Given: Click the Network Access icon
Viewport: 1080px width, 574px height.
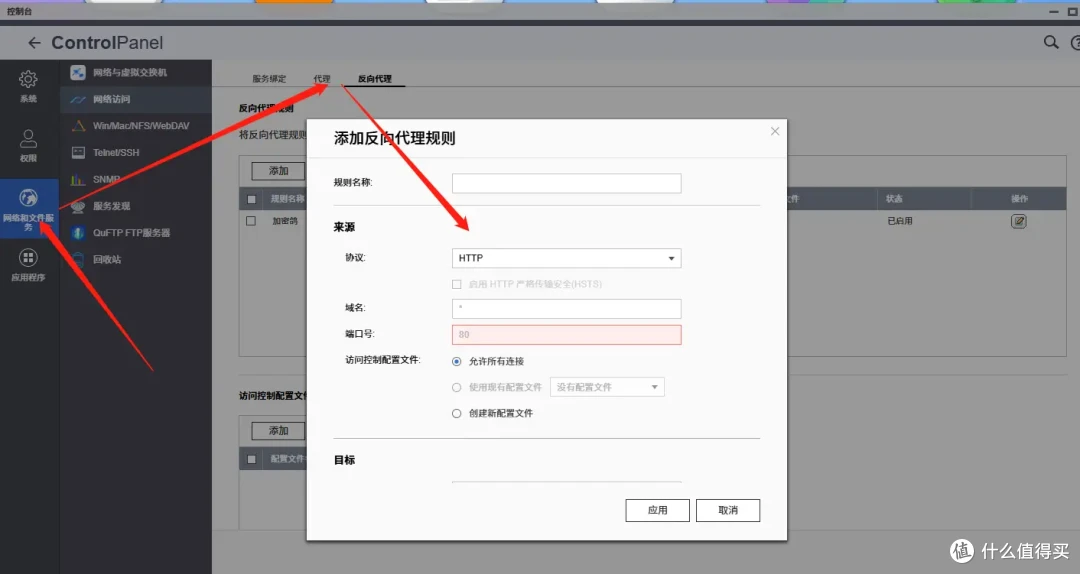Looking at the screenshot, I should (x=78, y=99).
